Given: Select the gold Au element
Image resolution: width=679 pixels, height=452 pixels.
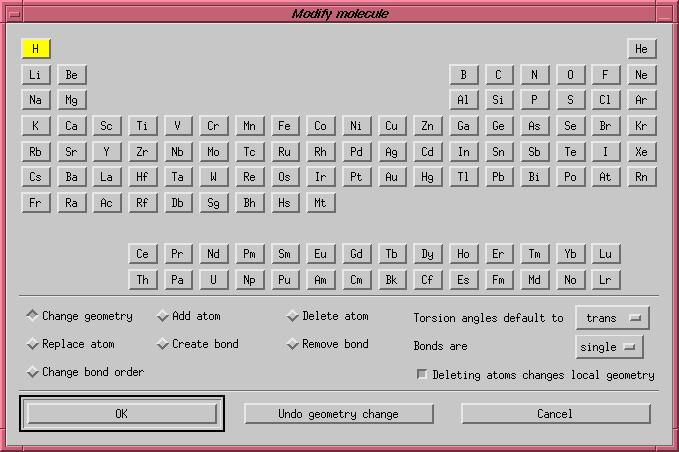Looking at the screenshot, I should pos(392,177).
